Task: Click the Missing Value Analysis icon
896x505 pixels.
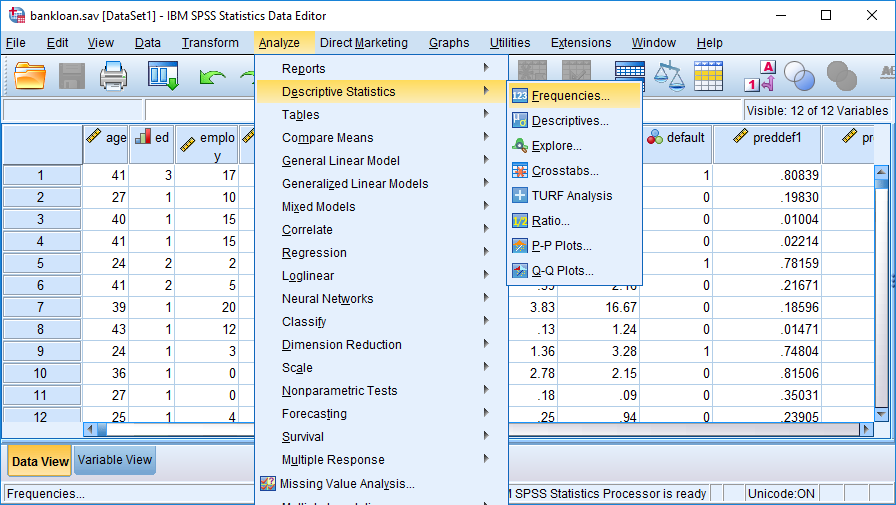Action: pyautogui.click(x=267, y=483)
